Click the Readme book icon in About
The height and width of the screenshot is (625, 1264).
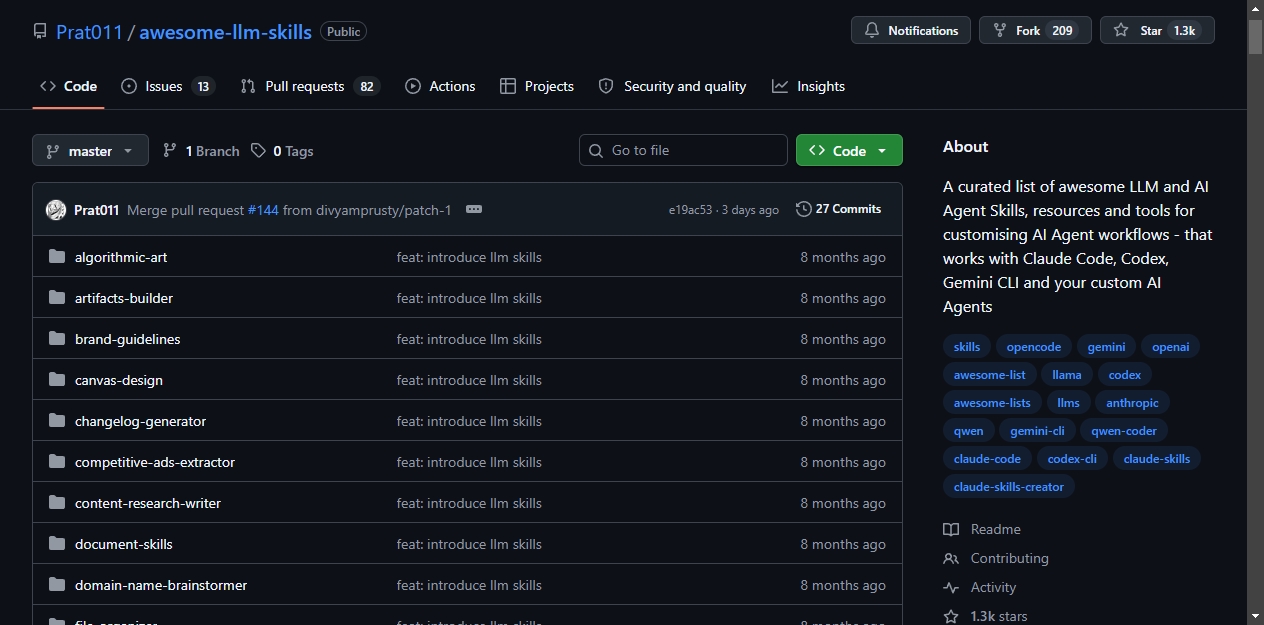(951, 529)
